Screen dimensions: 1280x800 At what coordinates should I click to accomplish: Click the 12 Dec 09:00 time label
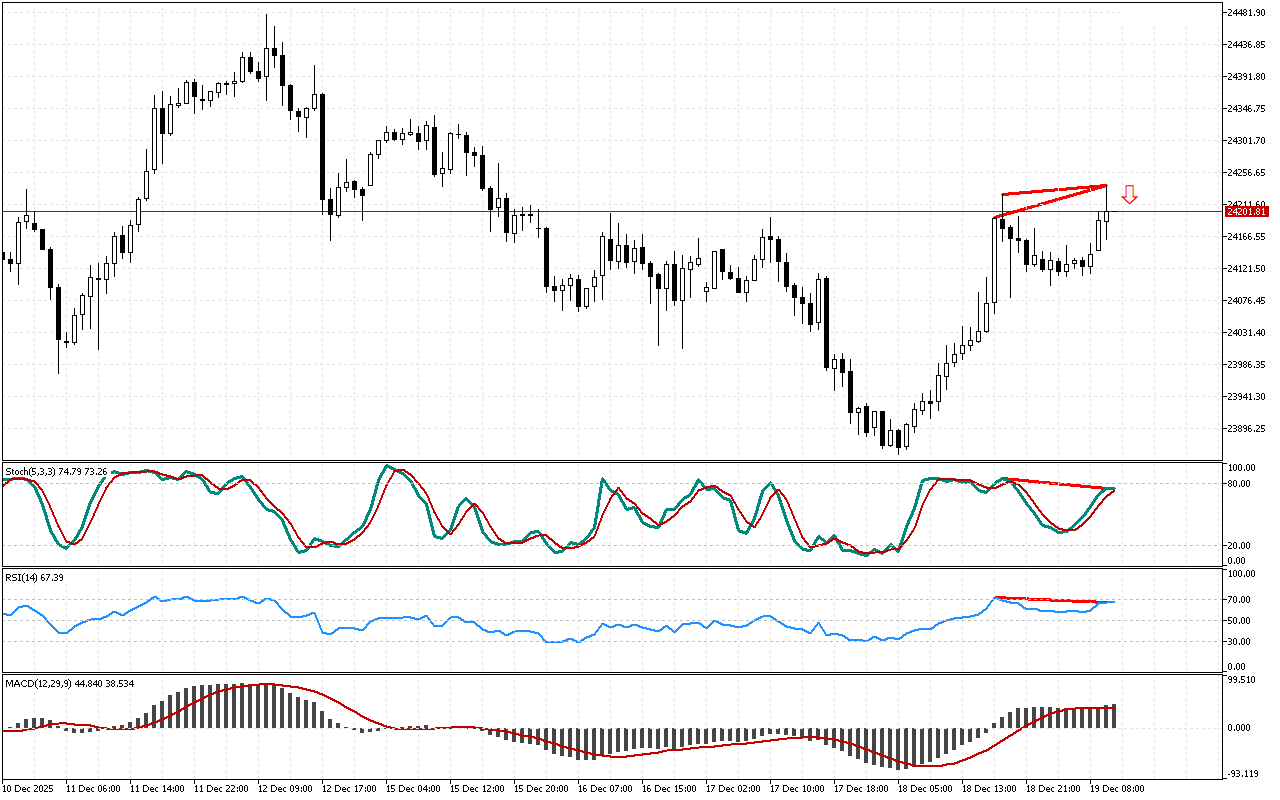tap(285, 788)
